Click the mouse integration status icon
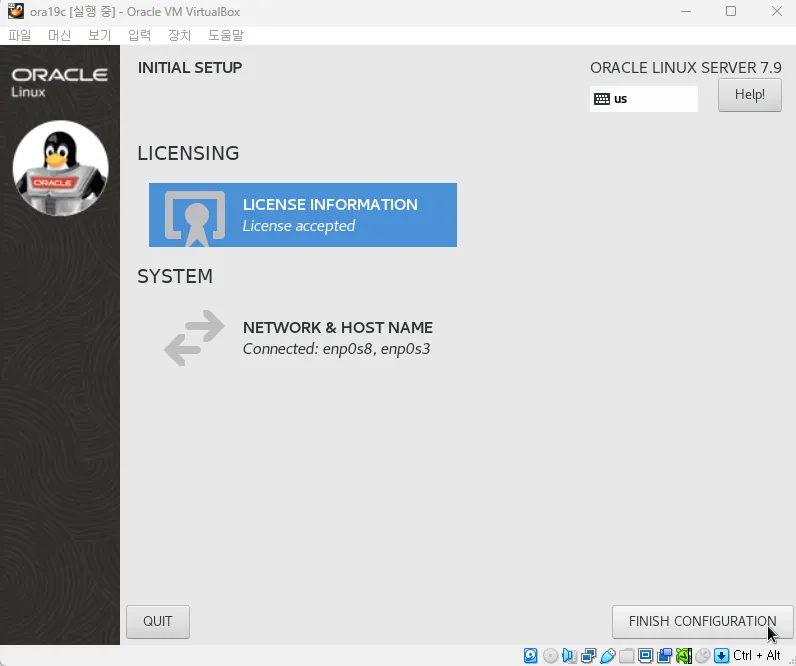796x666 pixels. click(x=703, y=655)
